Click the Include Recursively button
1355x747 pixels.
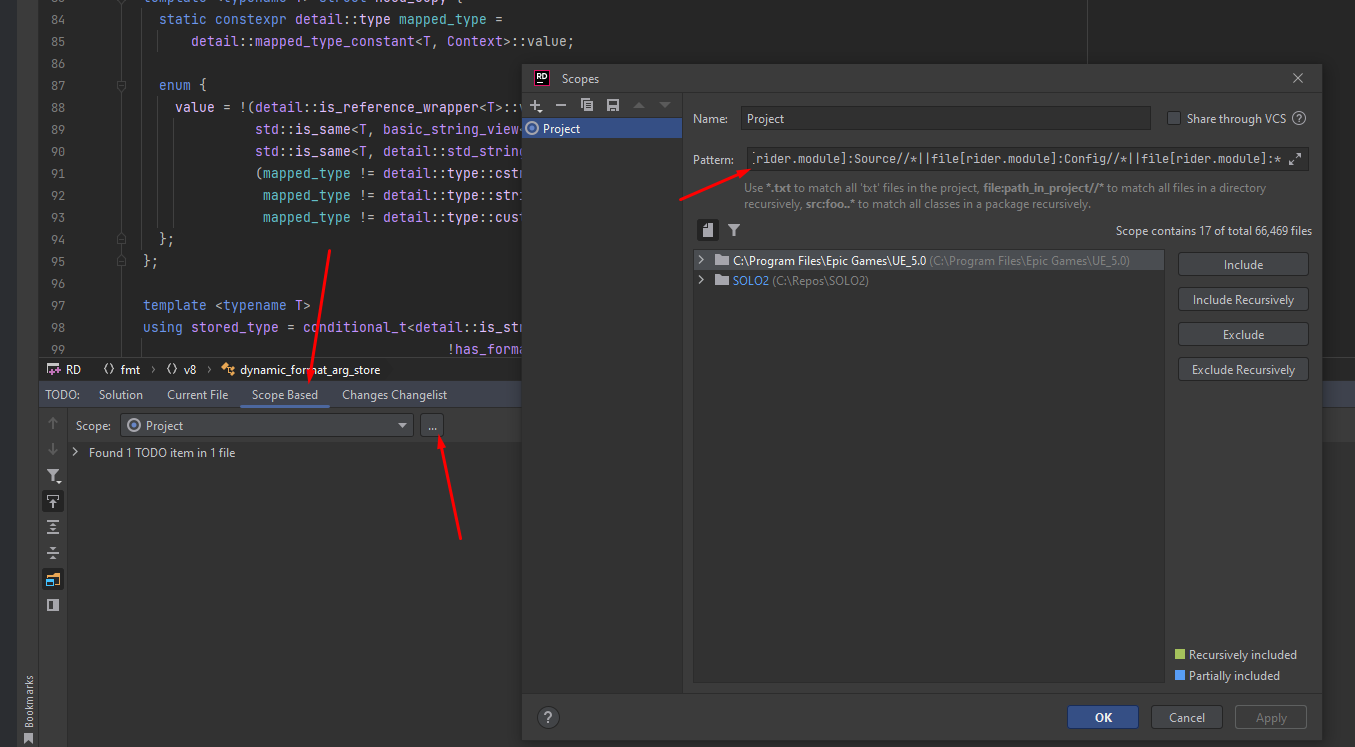point(1243,298)
